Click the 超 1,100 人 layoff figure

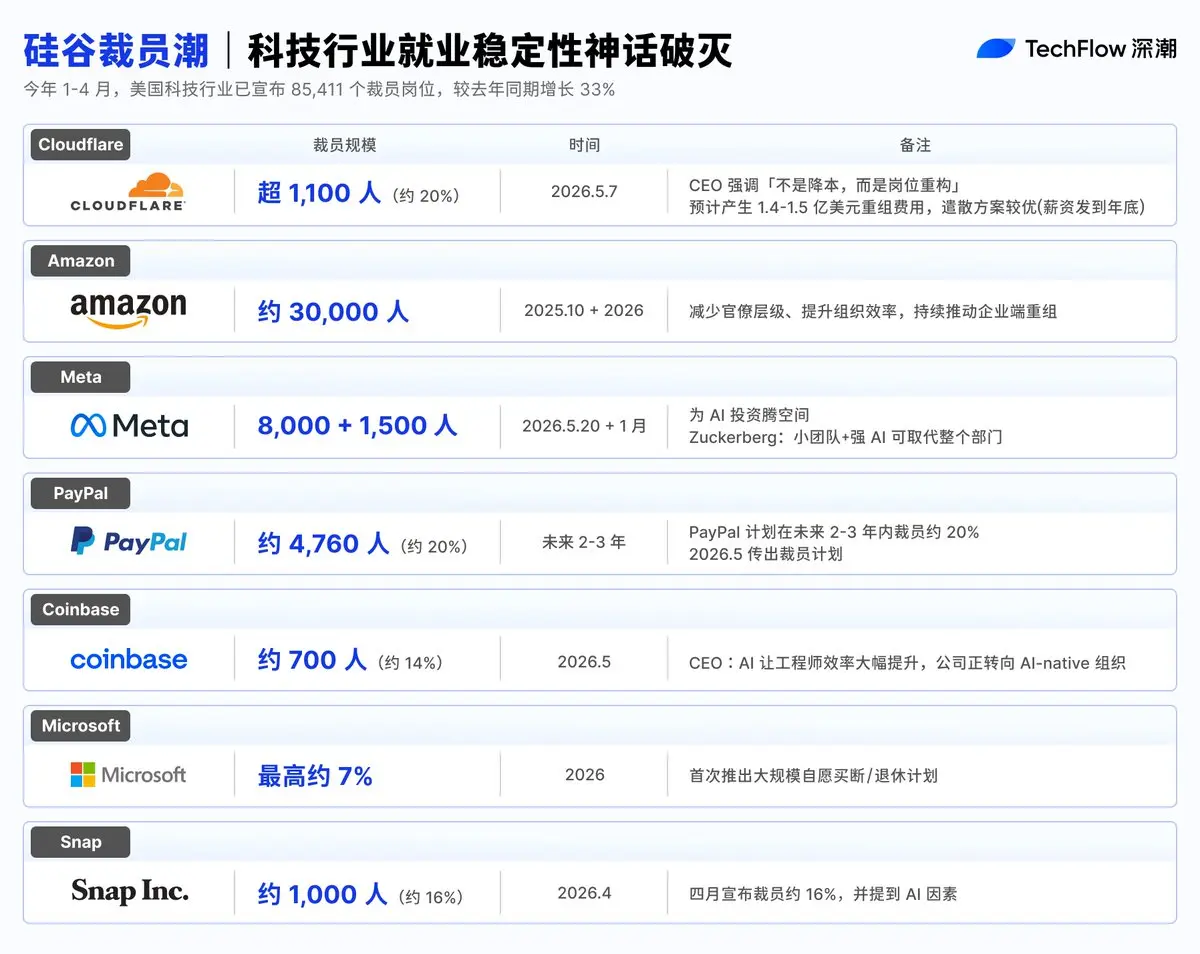[x=320, y=193]
